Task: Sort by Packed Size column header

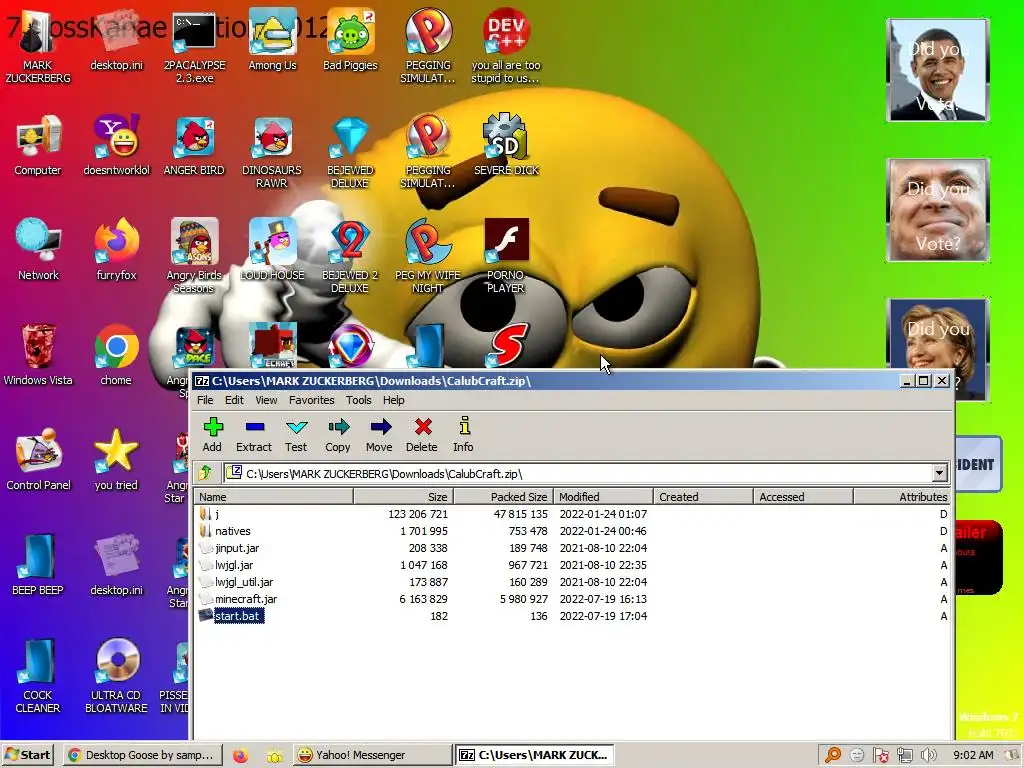Action: click(504, 497)
